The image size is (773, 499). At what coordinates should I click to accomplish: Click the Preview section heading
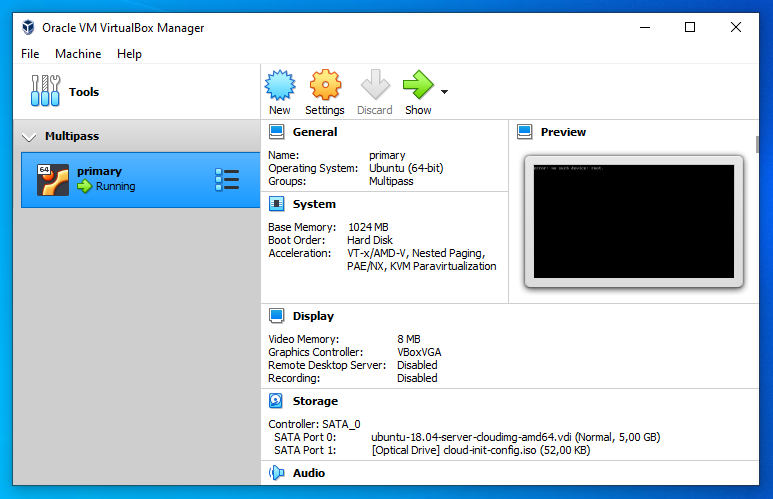coord(563,132)
